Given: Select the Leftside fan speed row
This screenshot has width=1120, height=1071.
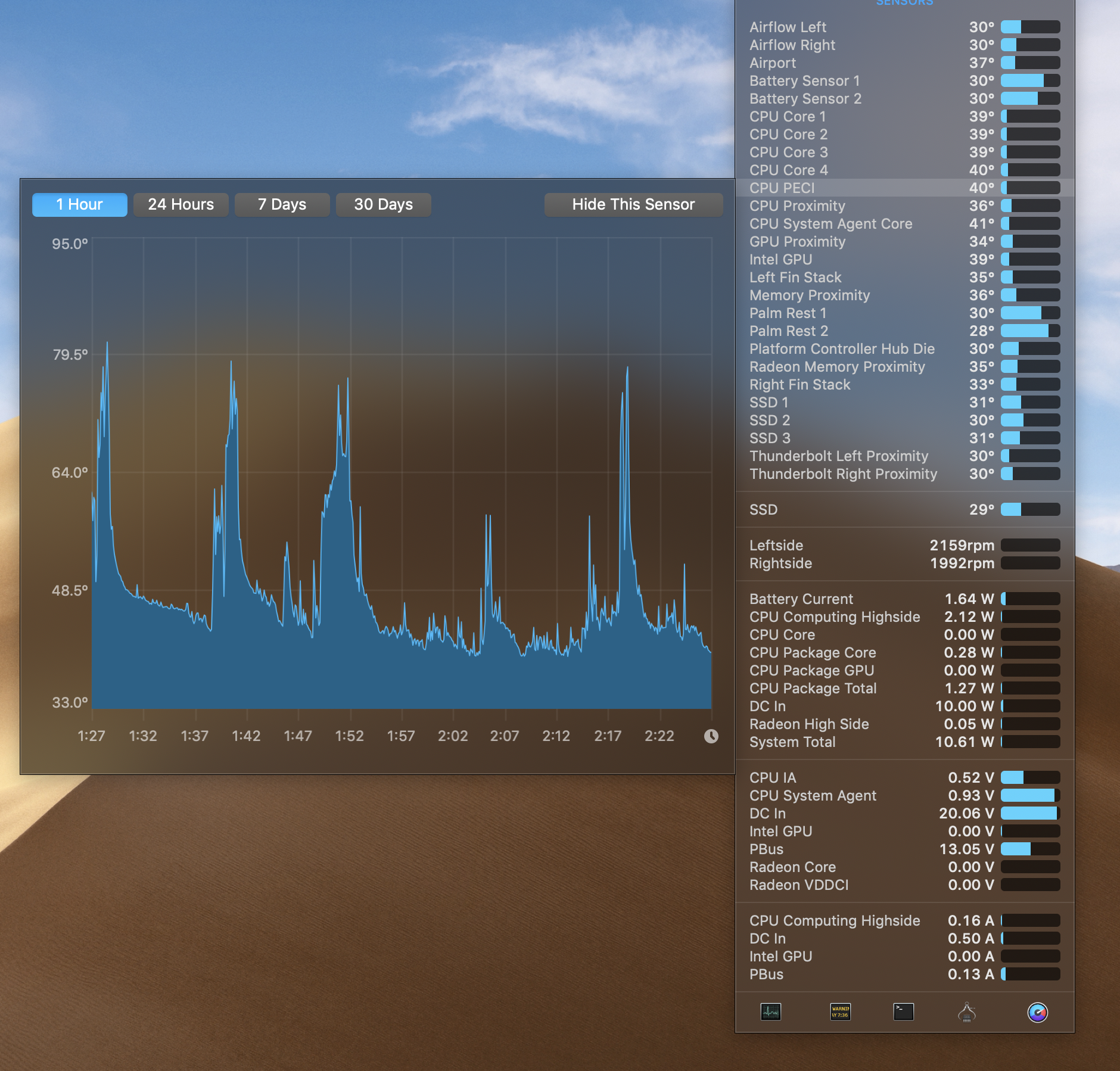Looking at the screenshot, I should click(x=905, y=545).
